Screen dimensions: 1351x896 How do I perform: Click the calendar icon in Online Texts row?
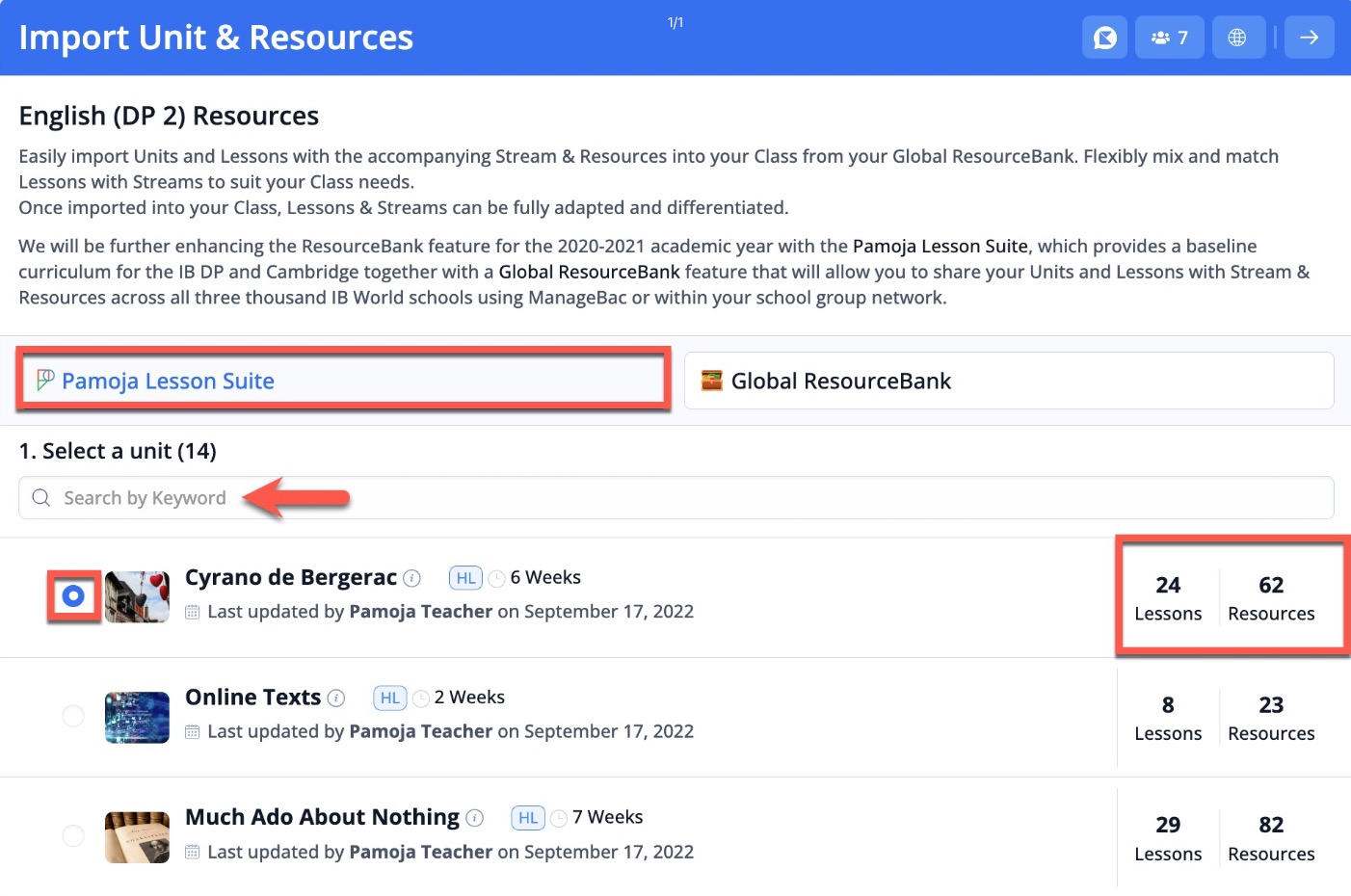click(x=192, y=732)
